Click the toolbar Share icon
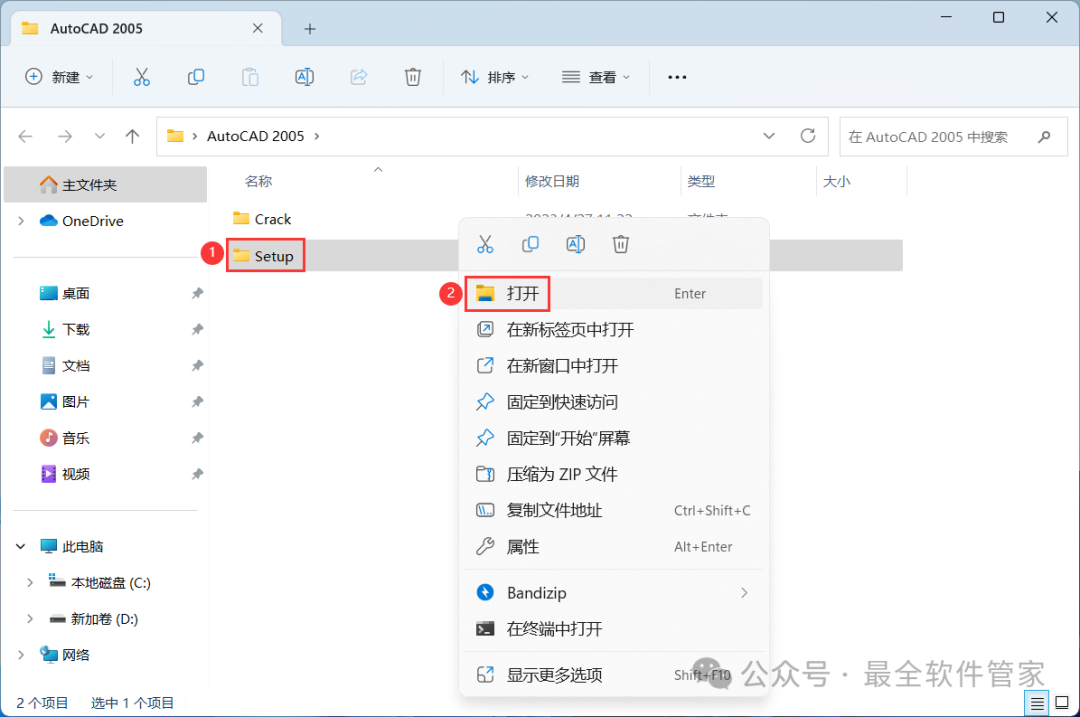1080x717 pixels. tap(359, 77)
